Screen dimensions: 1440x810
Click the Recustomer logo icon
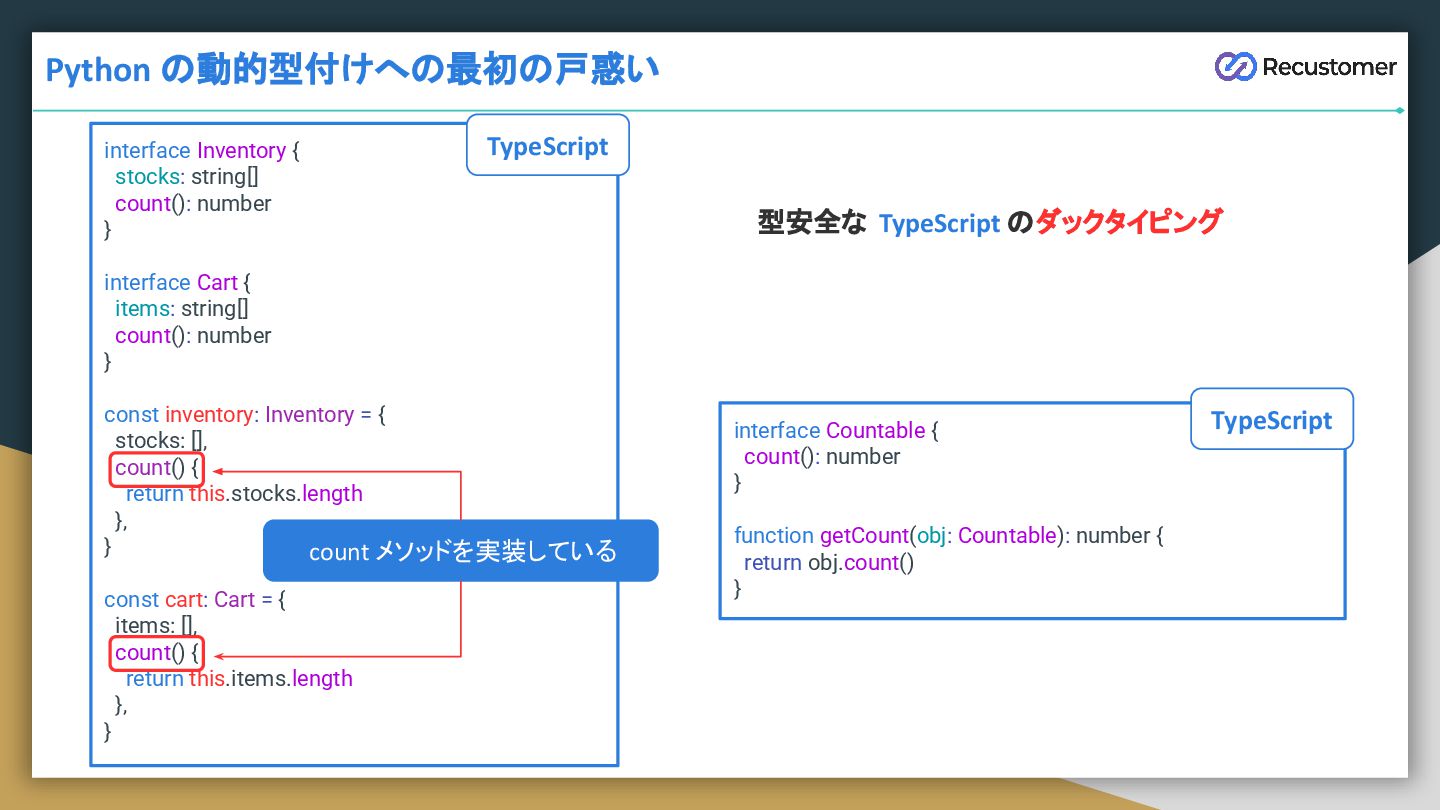click(1235, 67)
